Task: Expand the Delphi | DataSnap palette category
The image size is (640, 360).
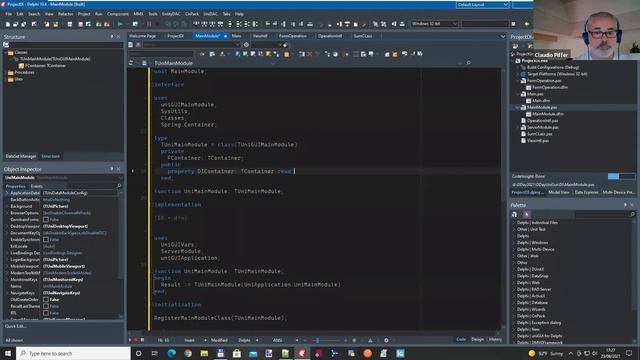Action: [514, 276]
